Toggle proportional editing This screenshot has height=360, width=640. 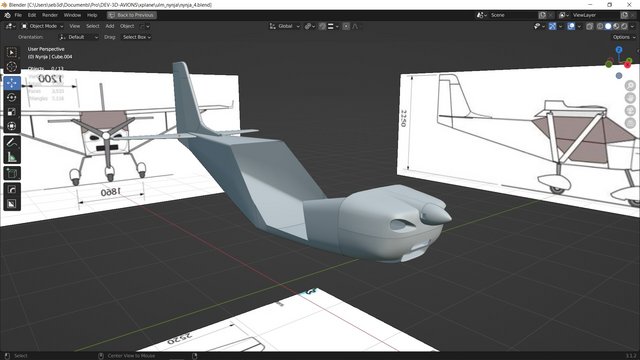346,26
